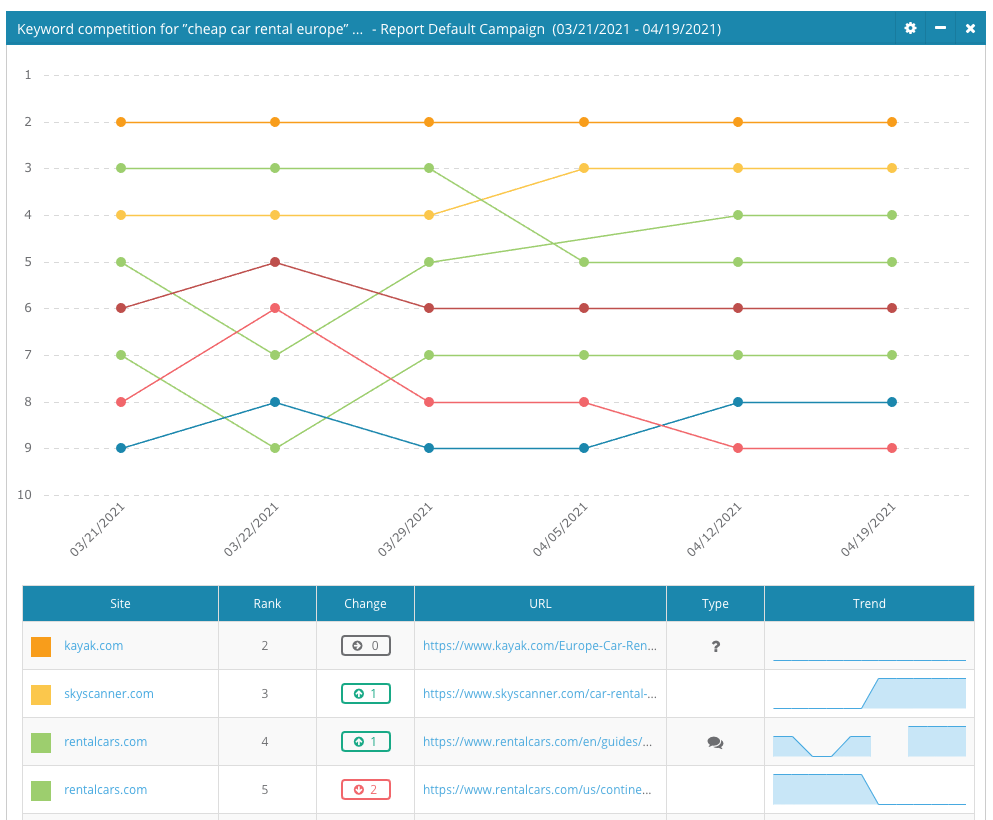Minimize the keyword competition widget
Viewport: 993px width, 820px height.
(939, 29)
